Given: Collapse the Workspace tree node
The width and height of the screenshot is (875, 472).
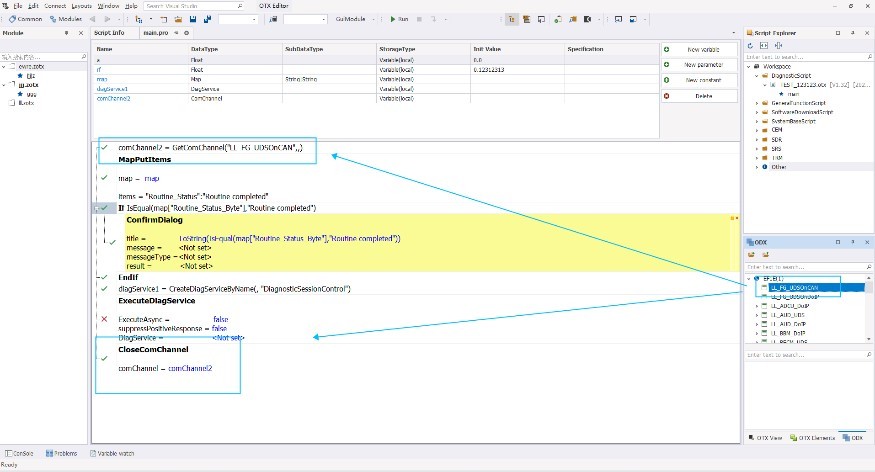Looking at the screenshot, I should 749,66.
